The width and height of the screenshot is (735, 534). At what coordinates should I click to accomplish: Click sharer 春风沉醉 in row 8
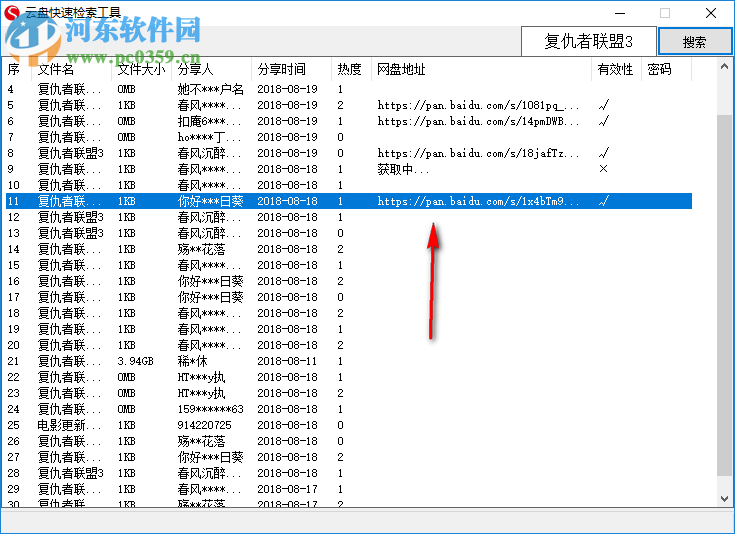pyautogui.click(x=209, y=153)
